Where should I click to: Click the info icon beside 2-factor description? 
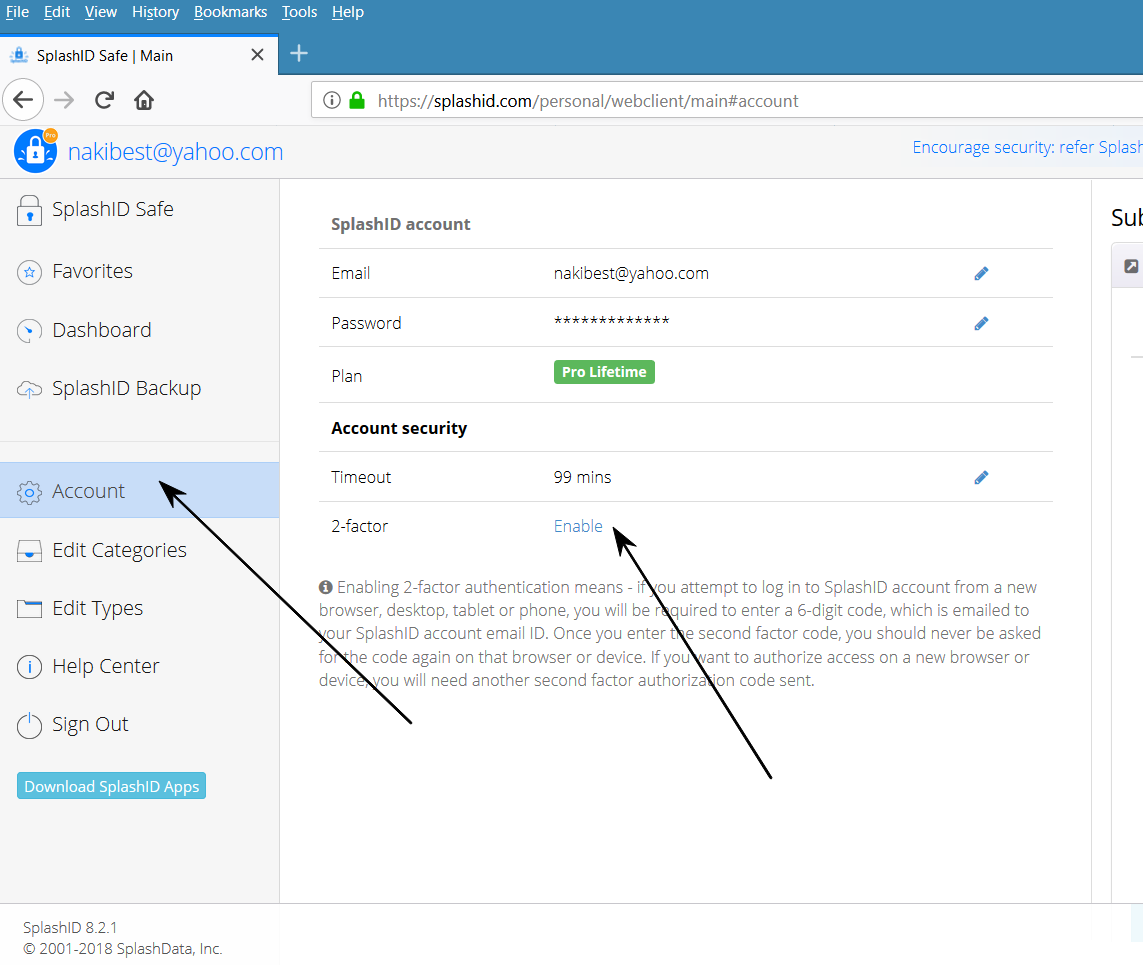pyautogui.click(x=326, y=587)
